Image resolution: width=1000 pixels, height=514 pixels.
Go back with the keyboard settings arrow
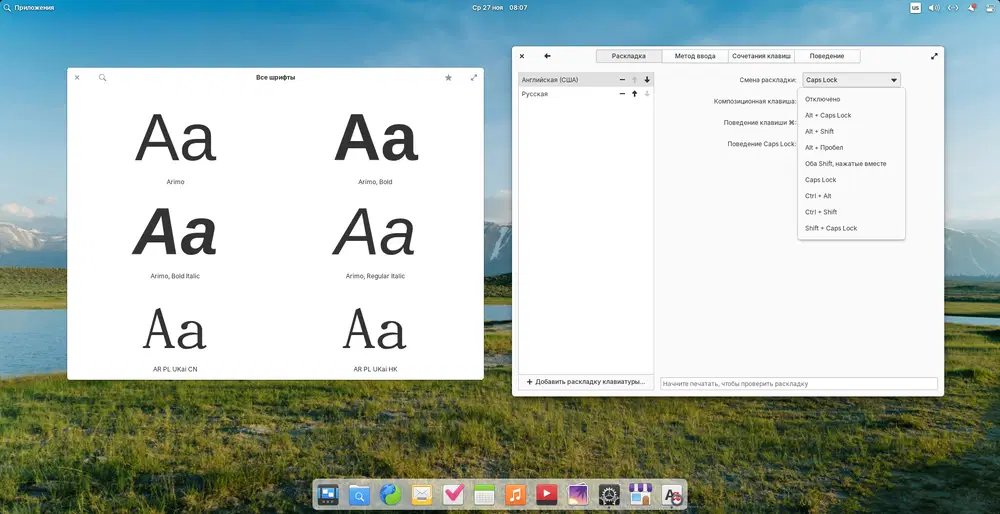[x=547, y=56]
